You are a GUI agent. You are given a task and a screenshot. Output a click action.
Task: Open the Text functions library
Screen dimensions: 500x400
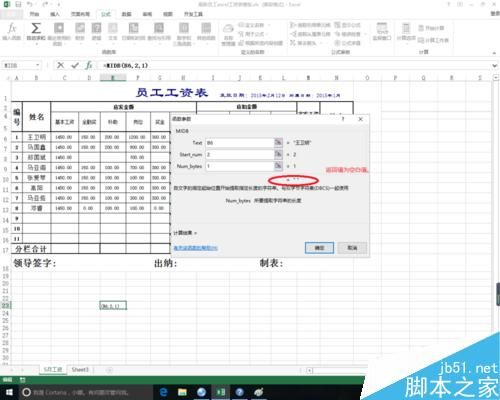click(113, 32)
